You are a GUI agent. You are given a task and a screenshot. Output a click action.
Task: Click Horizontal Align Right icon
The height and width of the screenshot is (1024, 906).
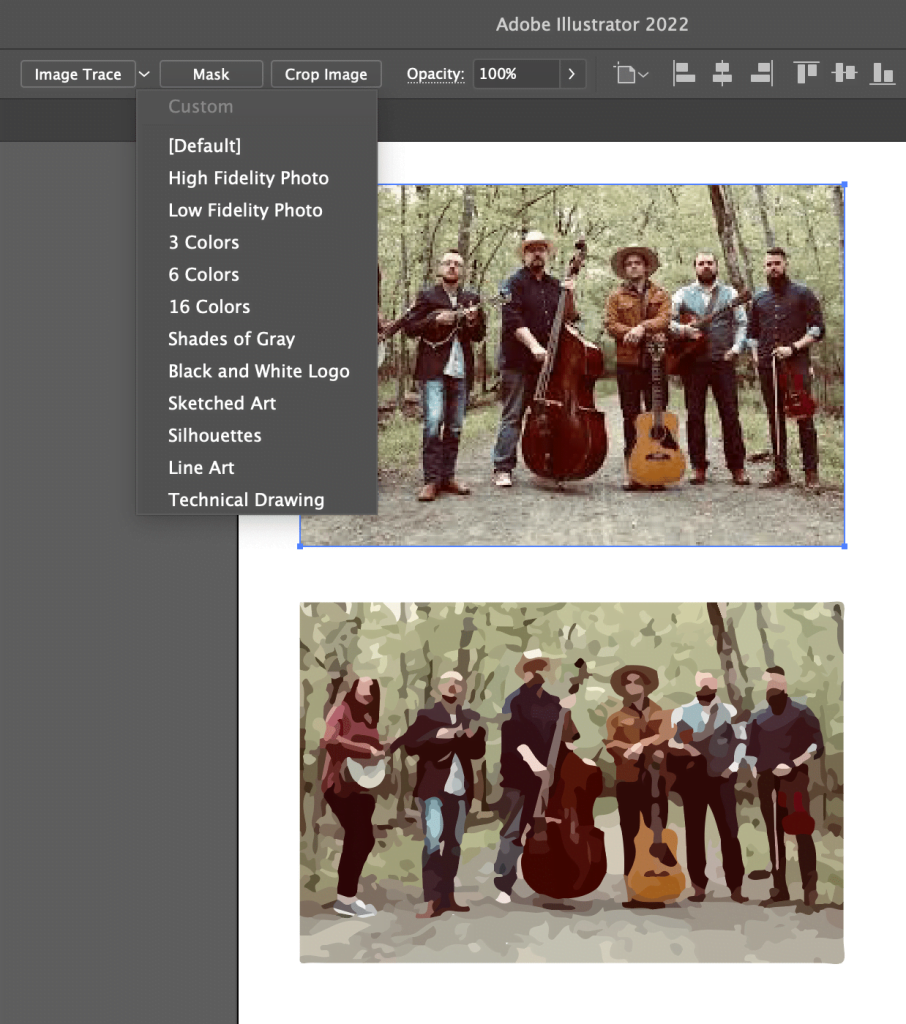762,73
